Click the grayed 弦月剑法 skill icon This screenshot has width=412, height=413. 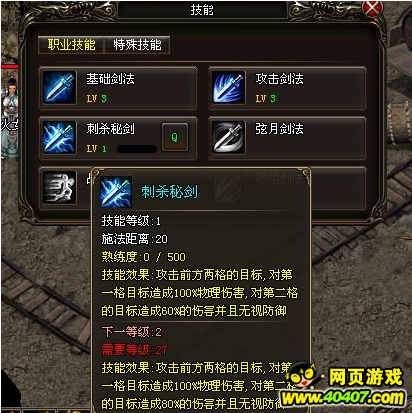(229, 138)
